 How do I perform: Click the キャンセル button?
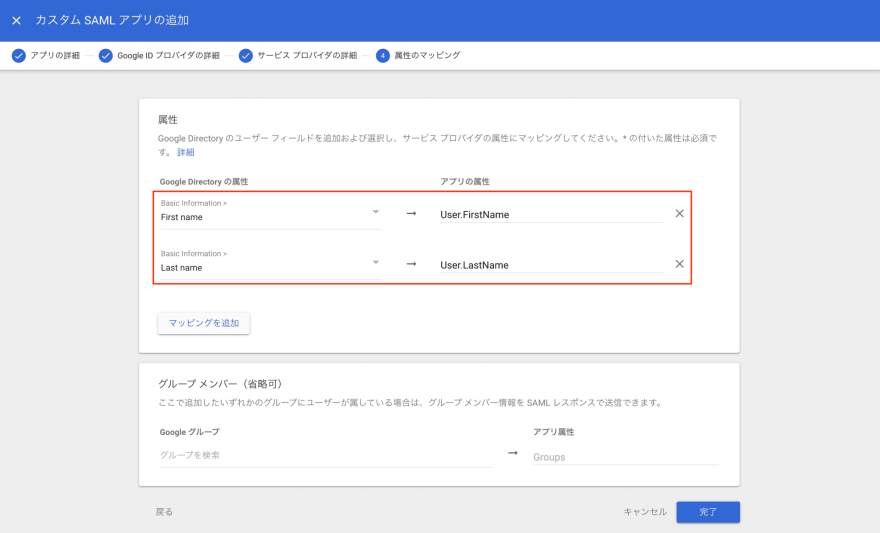click(645, 512)
